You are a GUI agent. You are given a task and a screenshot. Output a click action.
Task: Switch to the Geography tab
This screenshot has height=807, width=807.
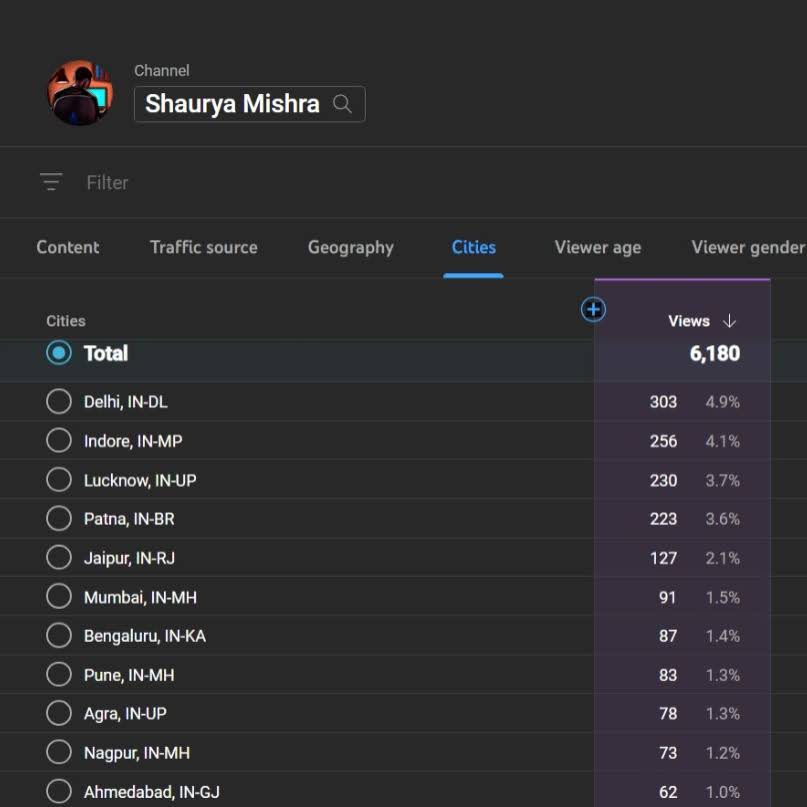tap(351, 247)
